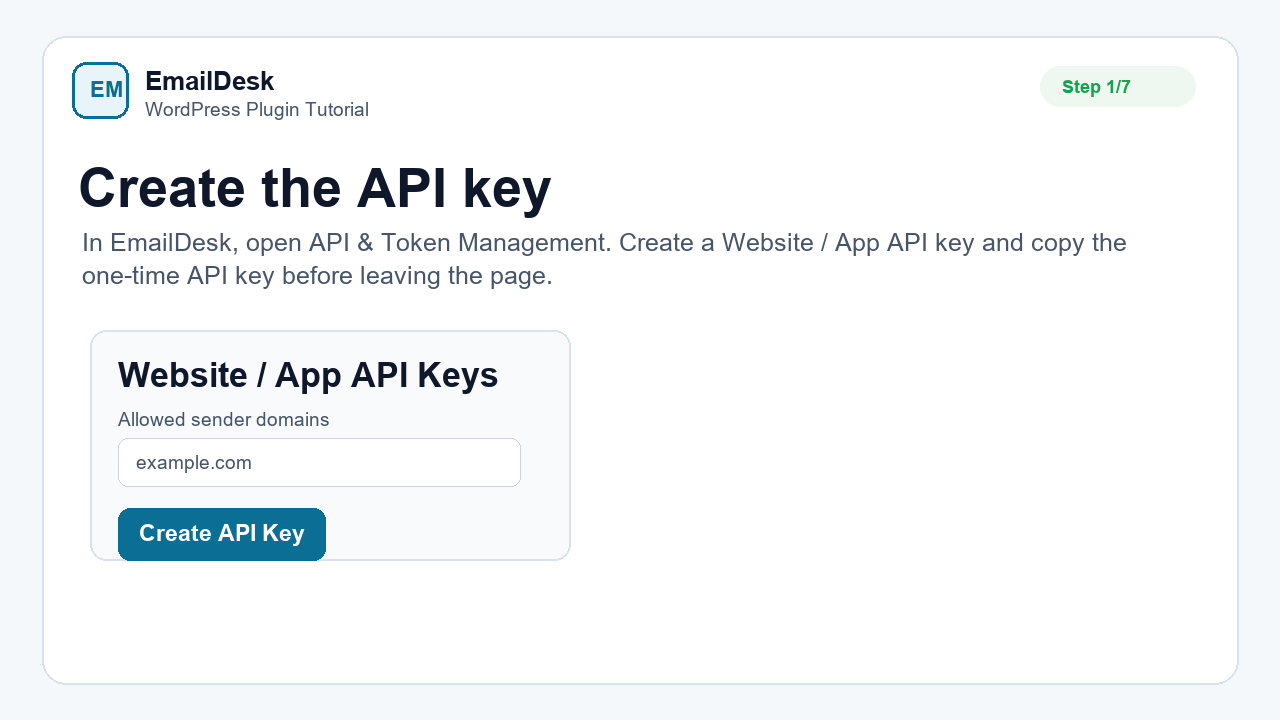The image size is (1280, 720).
Task: Select the EmailDesk brand name
Action: [209, 81]
